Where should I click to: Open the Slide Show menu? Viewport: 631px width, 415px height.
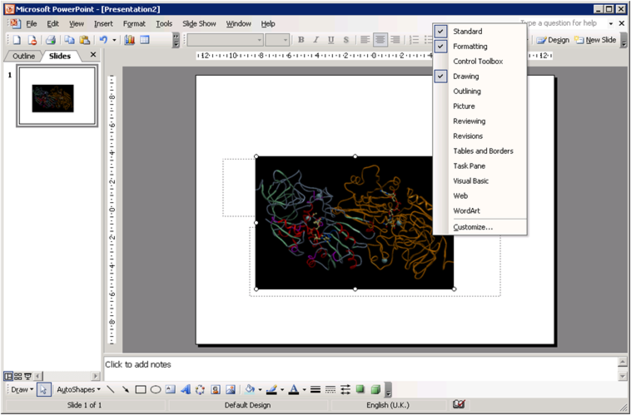(198, 23)
